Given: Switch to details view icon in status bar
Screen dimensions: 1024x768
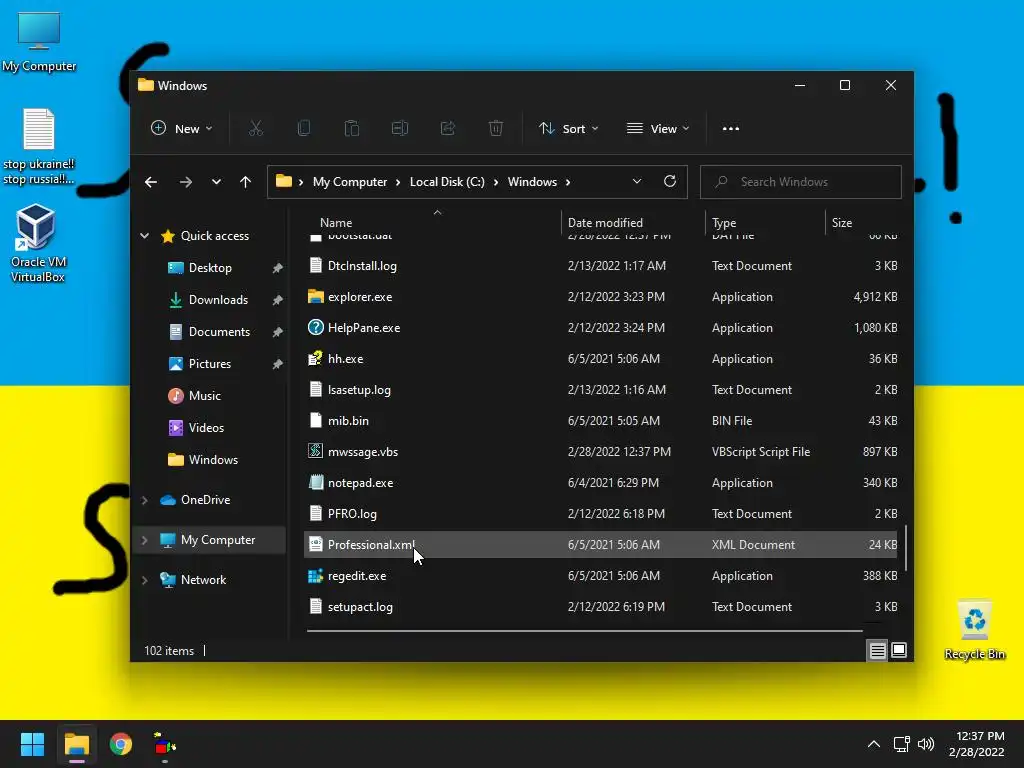Looking at the screenshot, I should 877,650.
